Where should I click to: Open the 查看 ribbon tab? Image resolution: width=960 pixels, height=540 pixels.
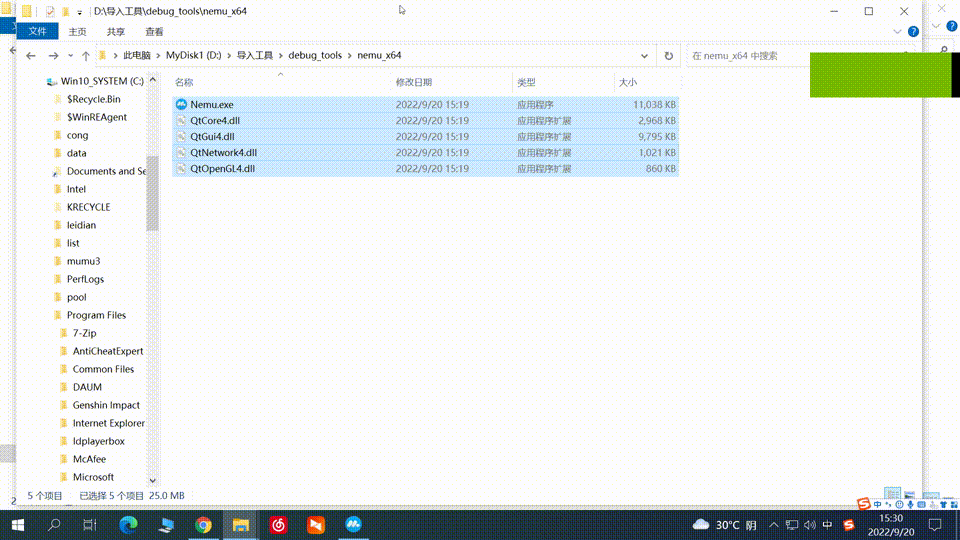click(154, 31)
